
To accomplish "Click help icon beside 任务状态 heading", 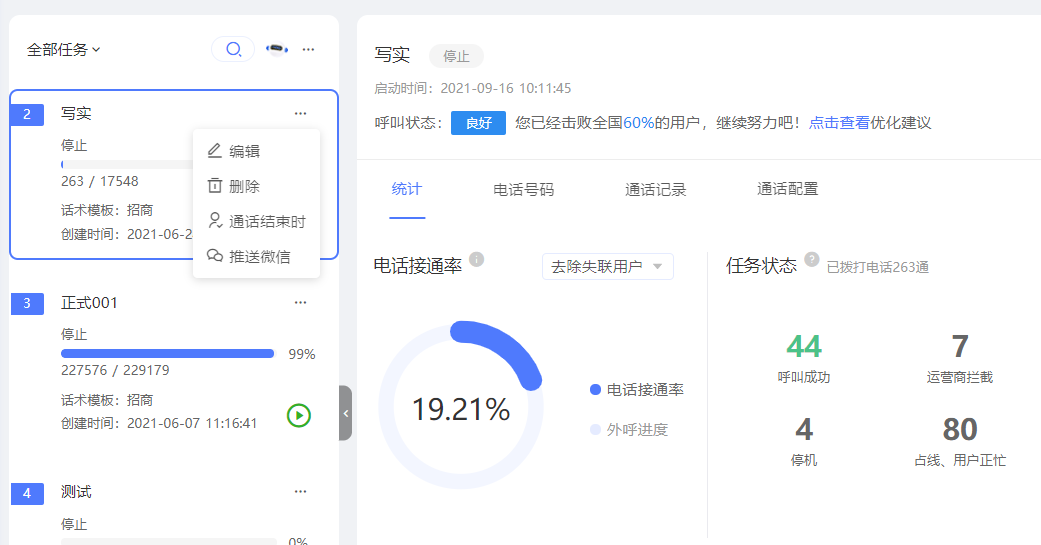I will (x=811, y=260).
